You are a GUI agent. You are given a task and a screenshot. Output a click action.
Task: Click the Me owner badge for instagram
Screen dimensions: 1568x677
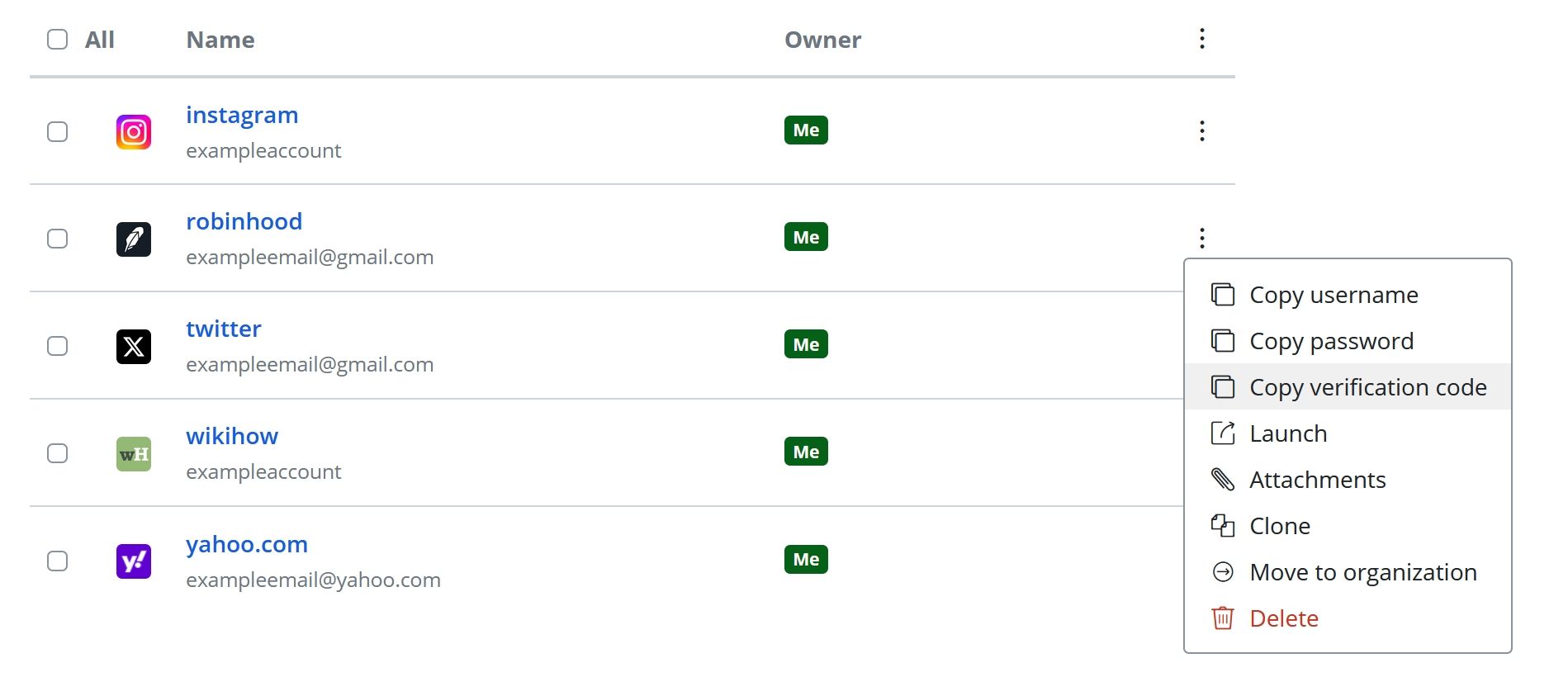(806, 130)
